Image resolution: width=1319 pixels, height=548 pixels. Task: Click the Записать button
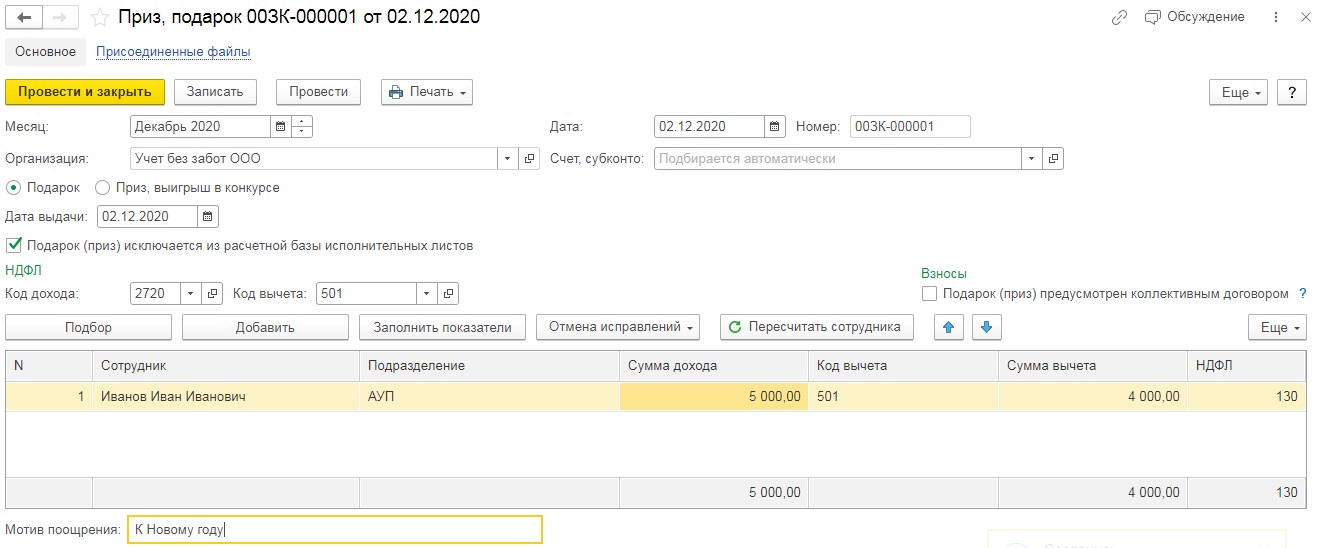(x=215, y=92)
